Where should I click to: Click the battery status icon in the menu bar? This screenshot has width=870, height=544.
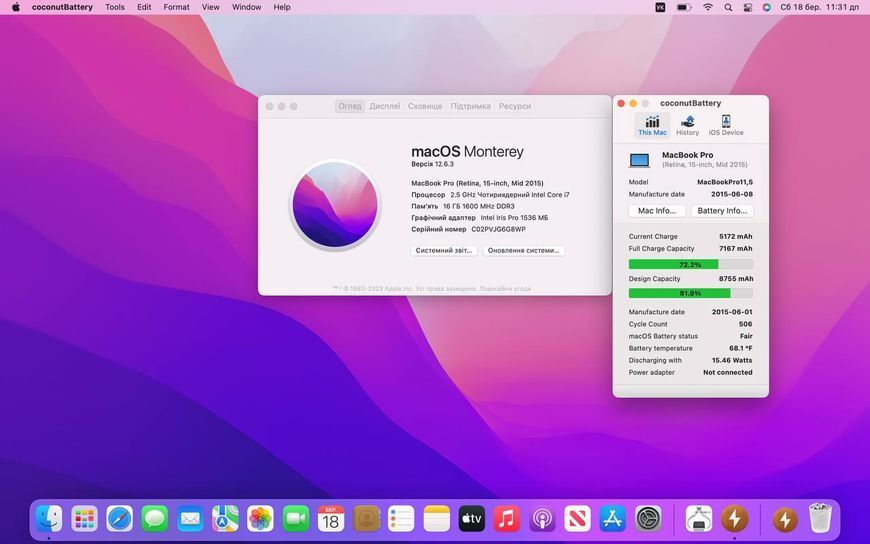[684, 7]
